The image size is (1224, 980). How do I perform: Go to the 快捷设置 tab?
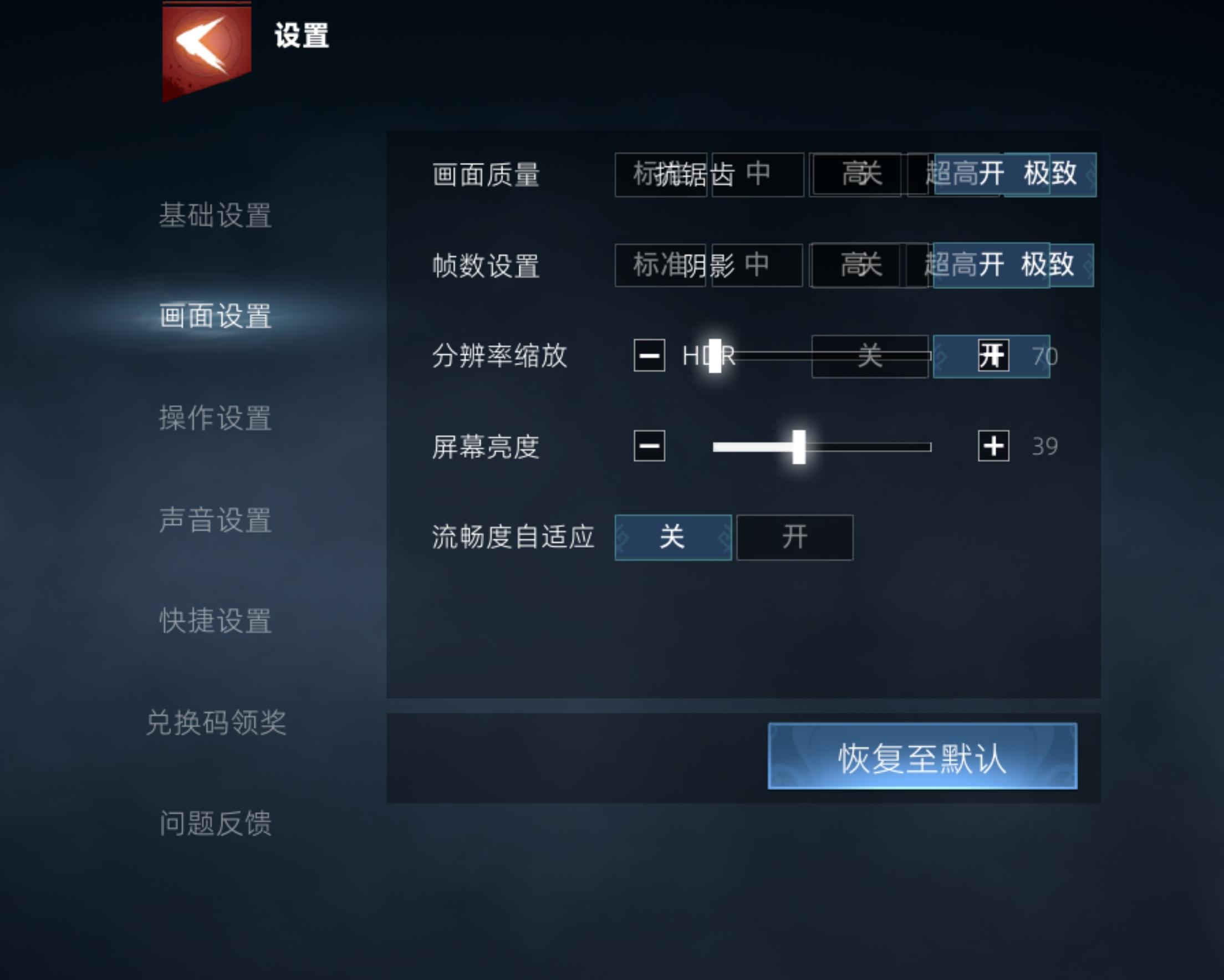coord(215,621)
